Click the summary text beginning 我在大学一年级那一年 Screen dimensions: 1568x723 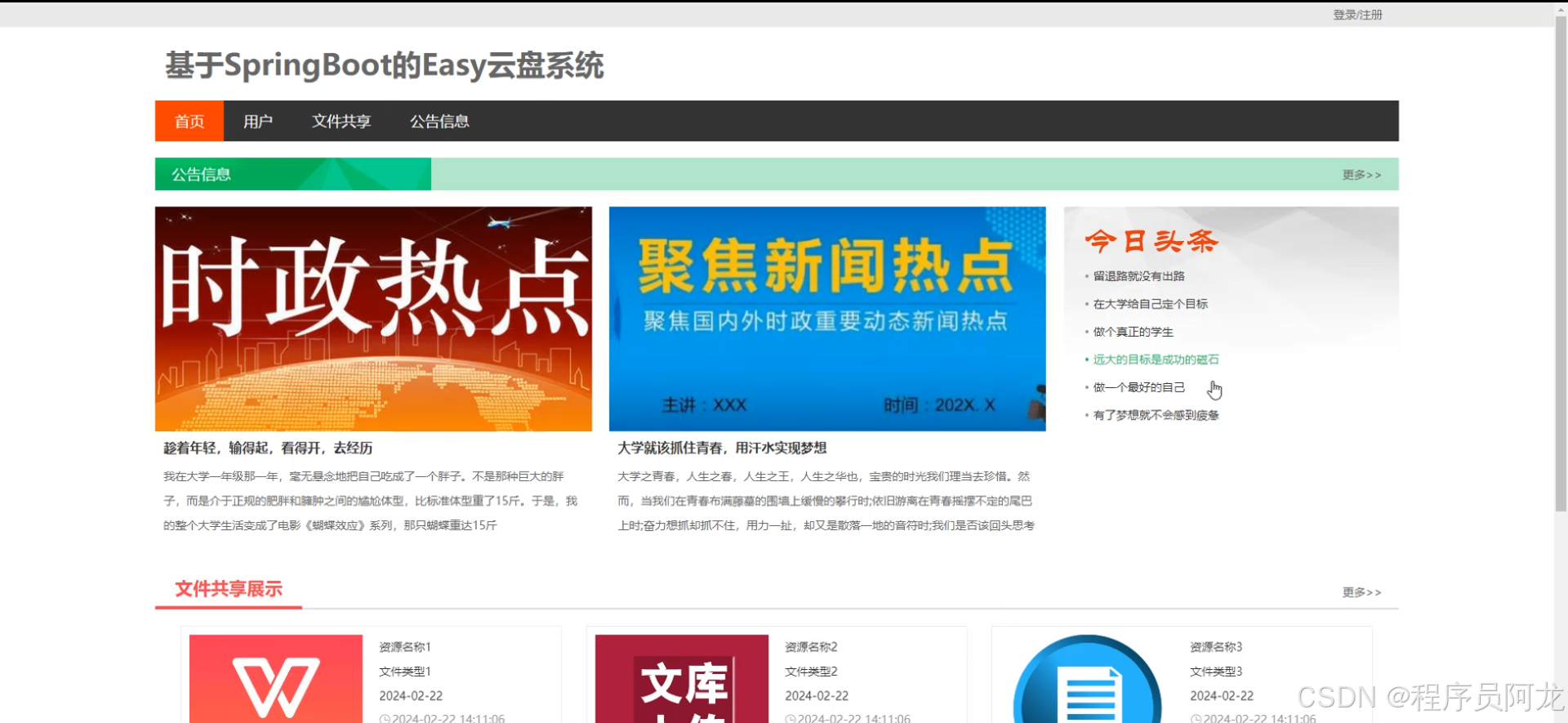point(370,501)
